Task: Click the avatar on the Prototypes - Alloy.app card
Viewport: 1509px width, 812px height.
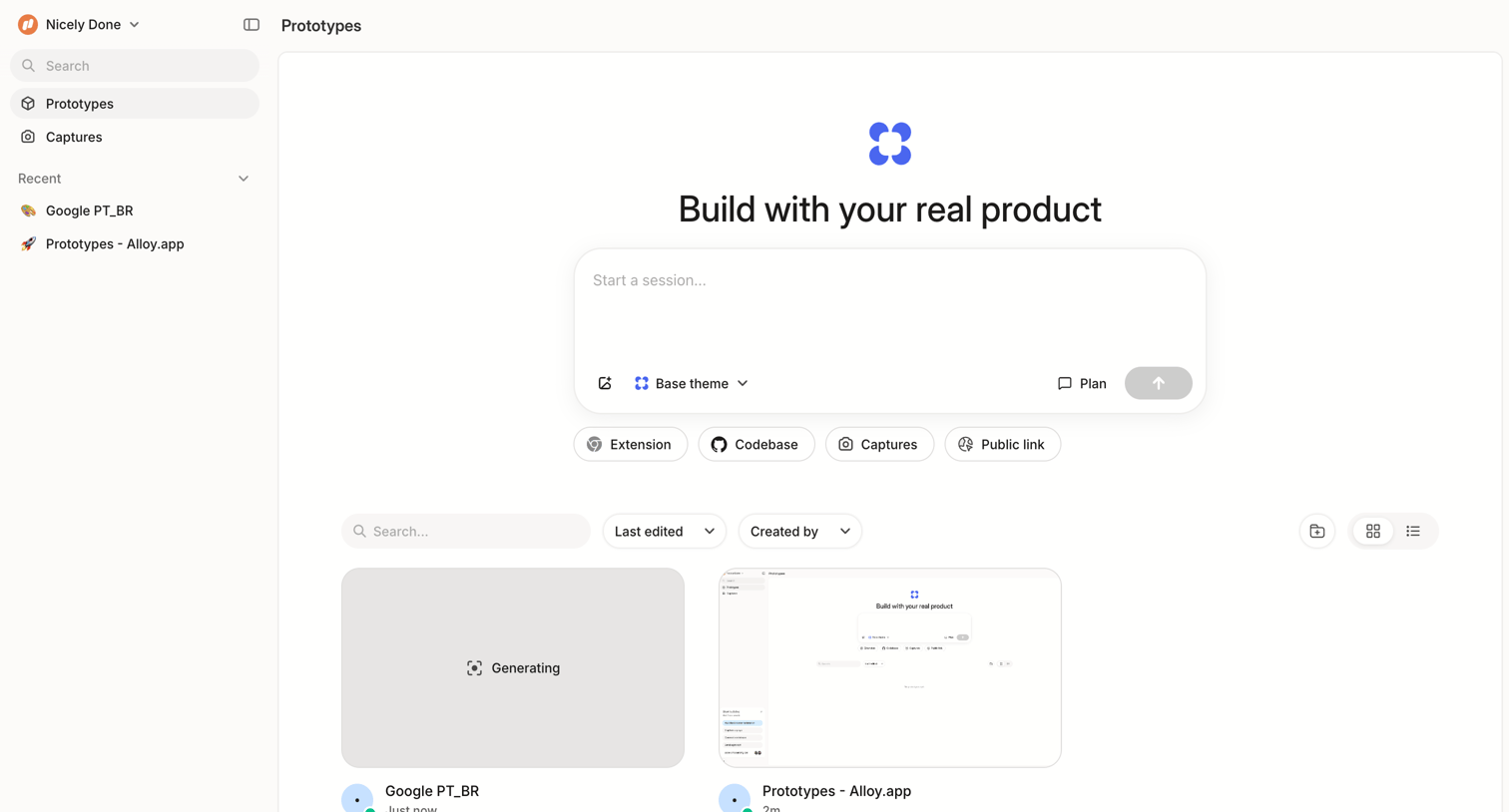Action: coord(735,798)
